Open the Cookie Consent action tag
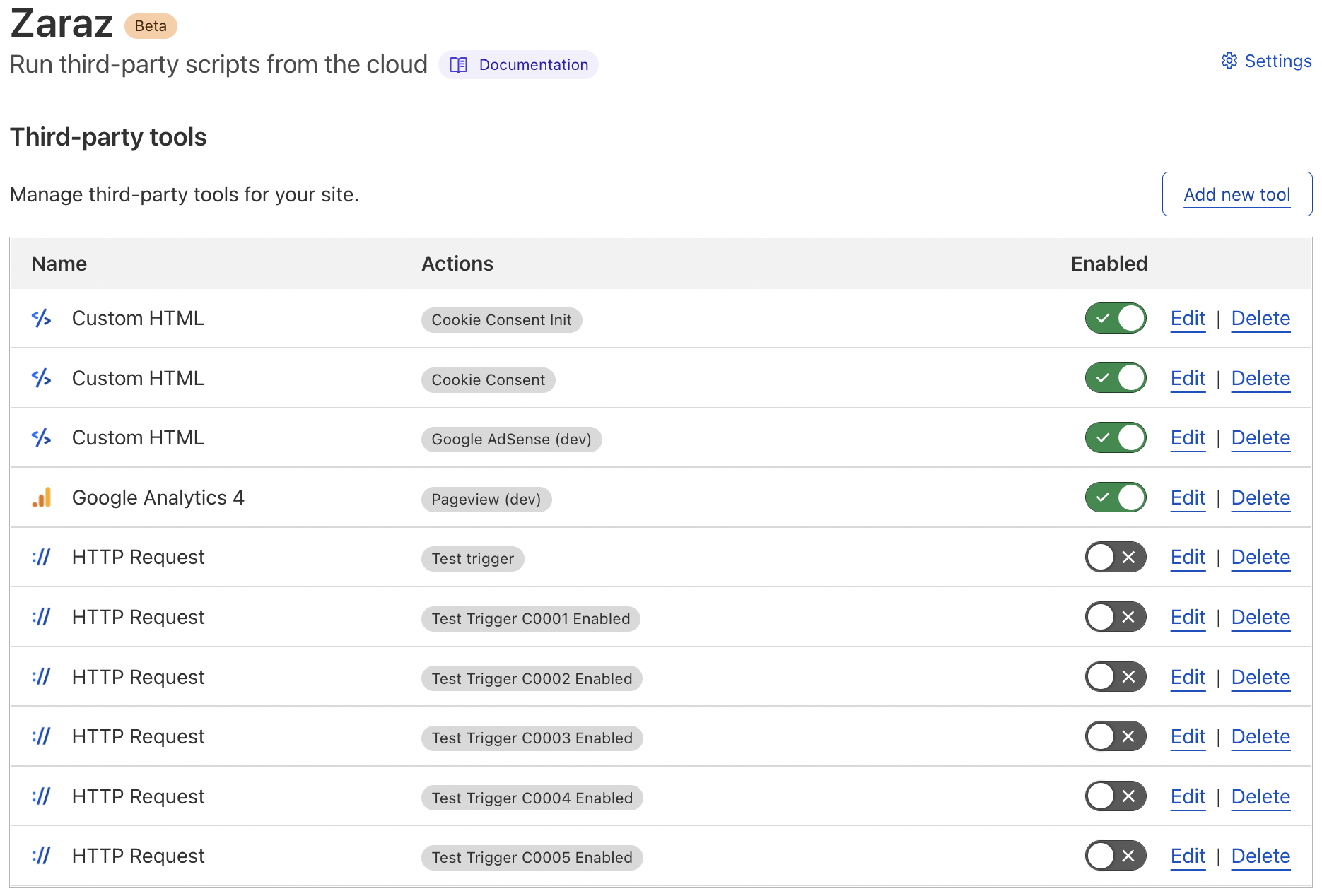Viewport: 1322px width, 896px height. click(x=488, y=379)
